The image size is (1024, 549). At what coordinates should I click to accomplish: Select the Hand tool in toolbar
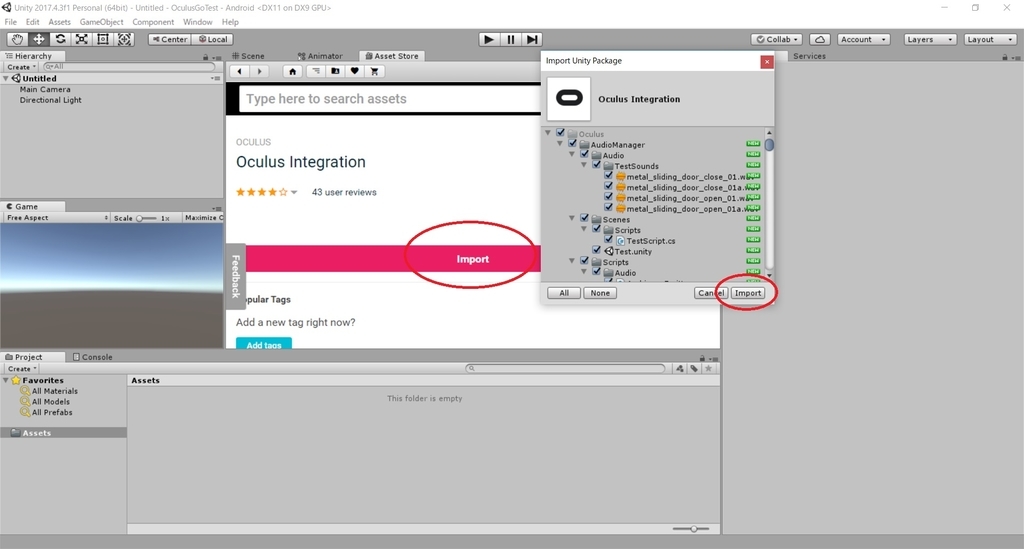(17, 39)
